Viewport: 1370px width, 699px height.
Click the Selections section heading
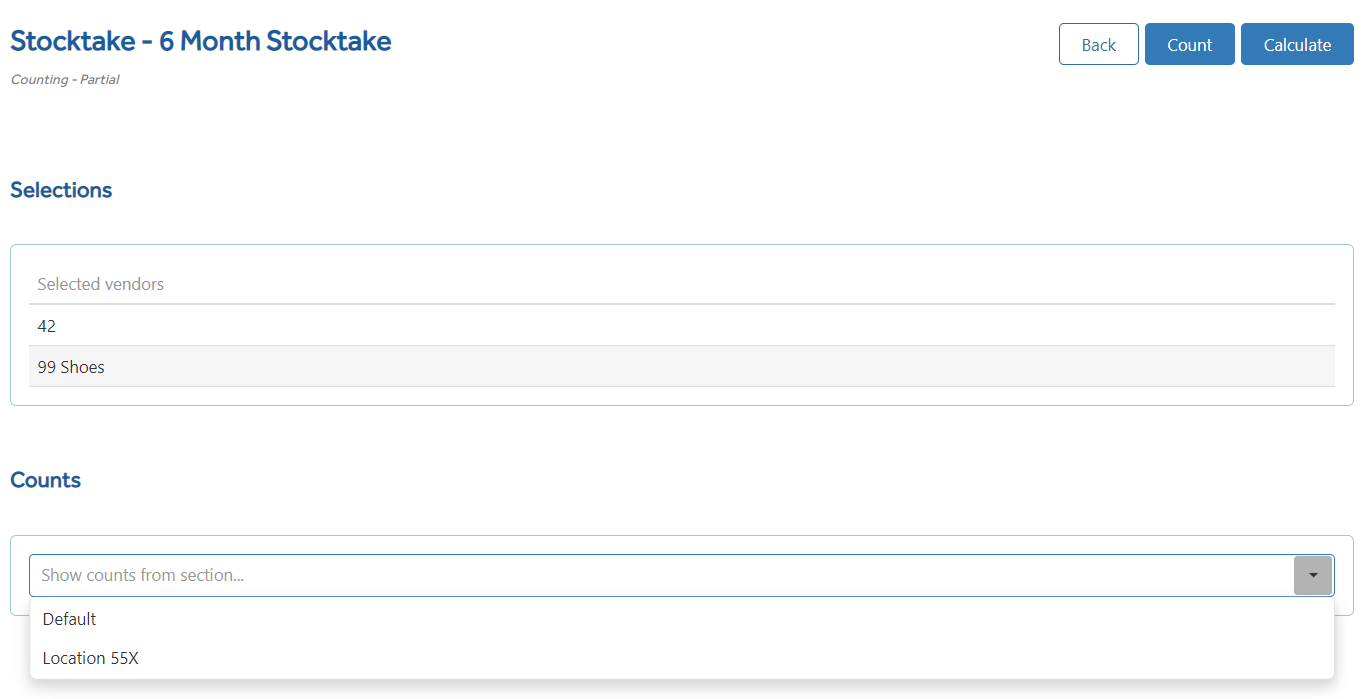tap(61, 190)
